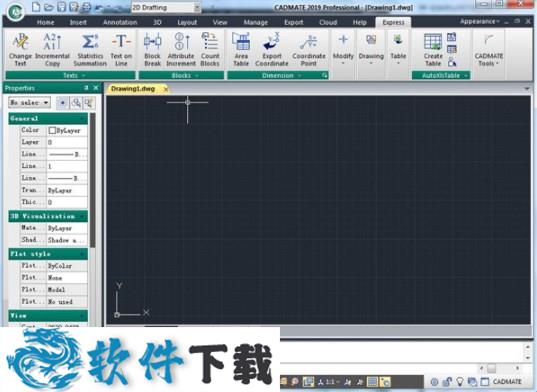Open the No selection object dropdown

pos(29,102)
